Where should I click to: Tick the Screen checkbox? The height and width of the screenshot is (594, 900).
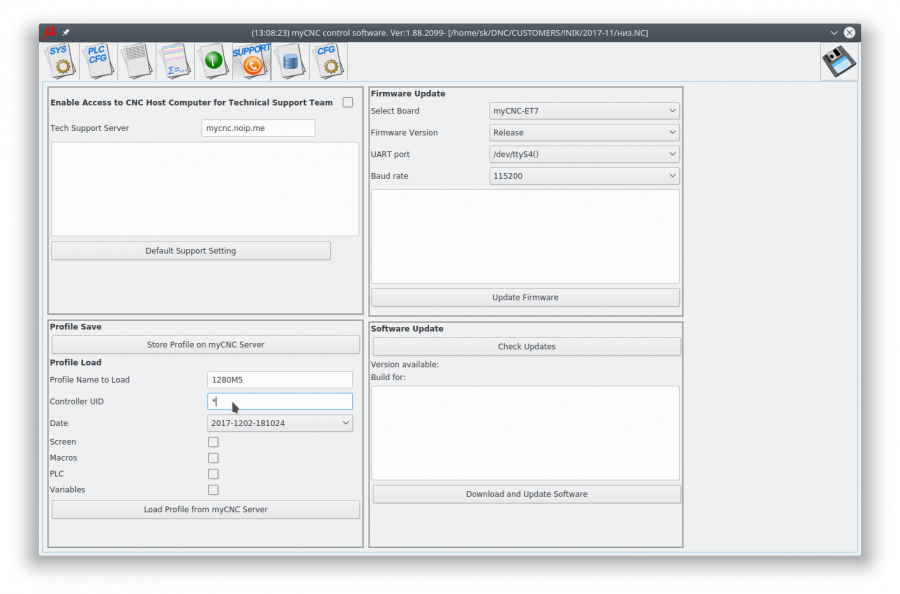(x=213, y=442)
